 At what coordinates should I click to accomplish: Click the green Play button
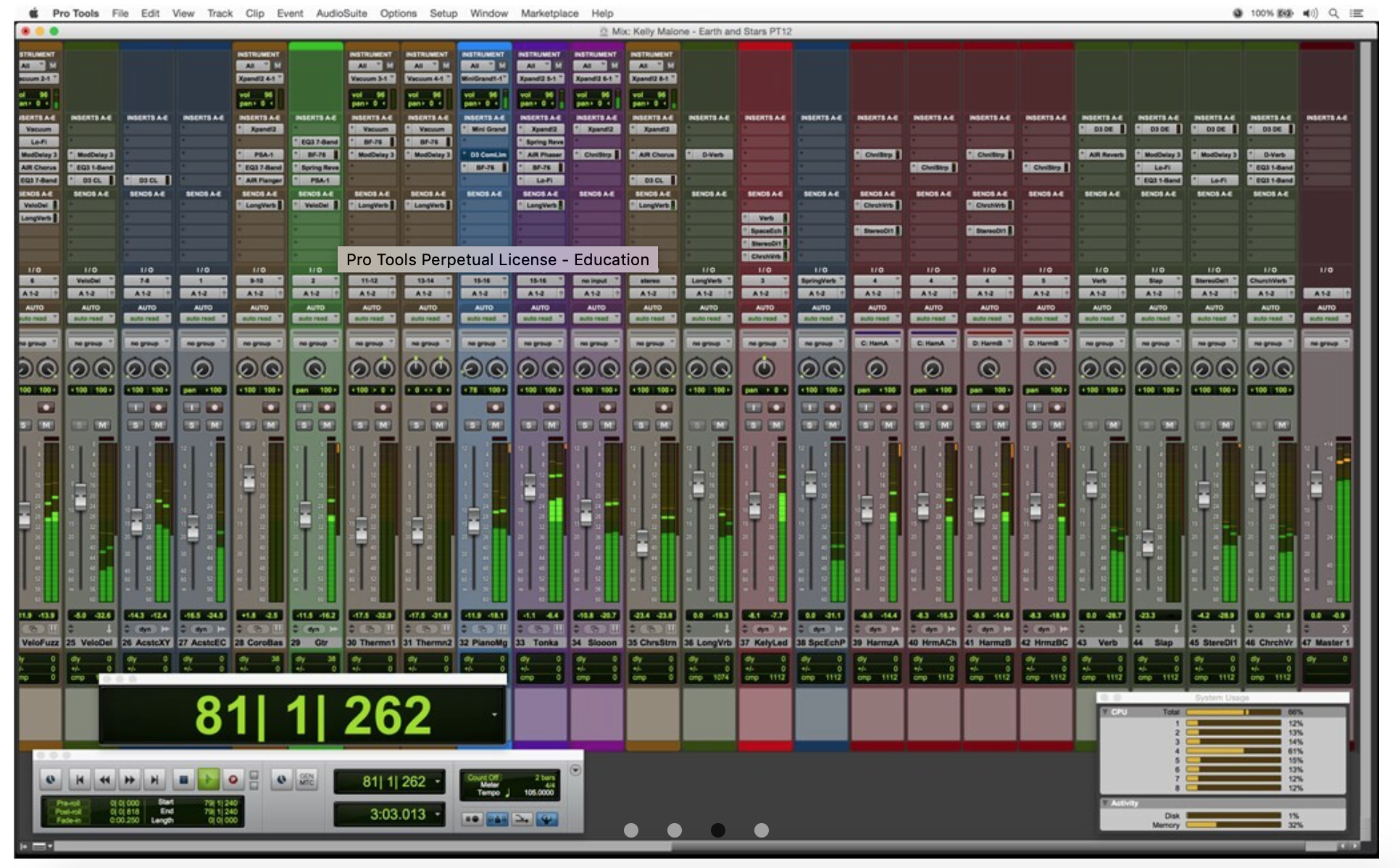(208, 780)
